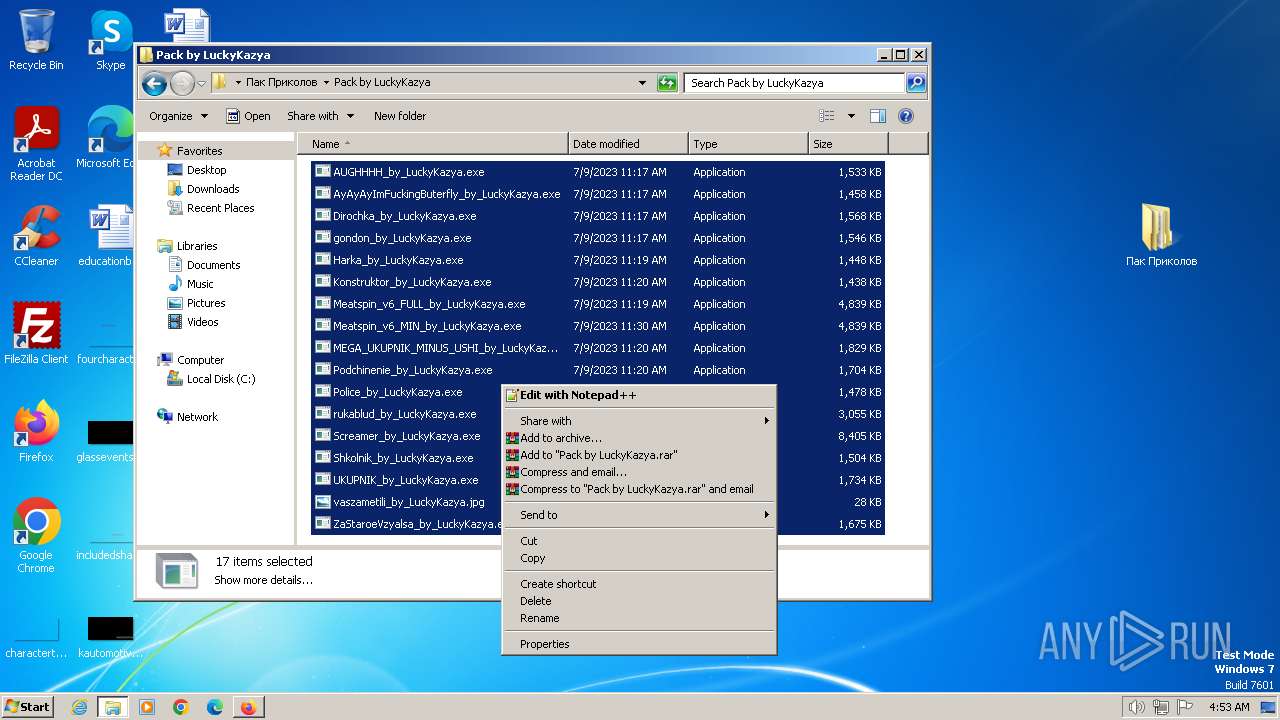Open the Firefox desktop icon
The height and width of the screenshot is (720, 1280).
pyautogui.click(x=36, y=431)
